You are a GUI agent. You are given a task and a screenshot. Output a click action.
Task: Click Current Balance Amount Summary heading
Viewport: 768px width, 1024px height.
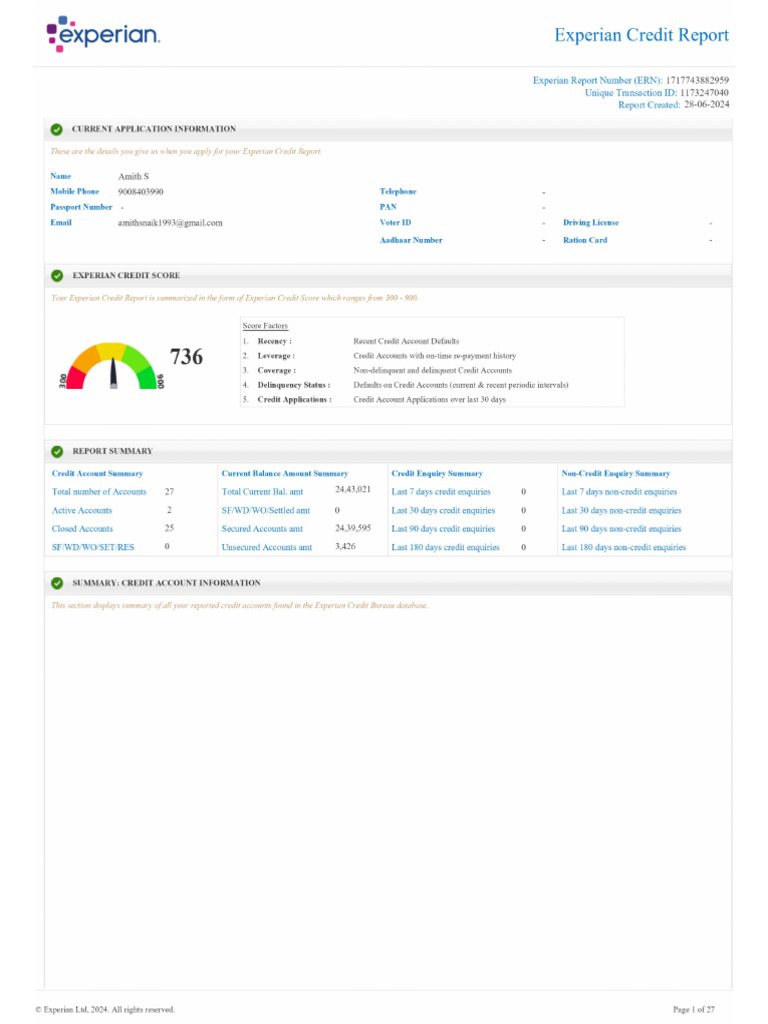[285, 473]
